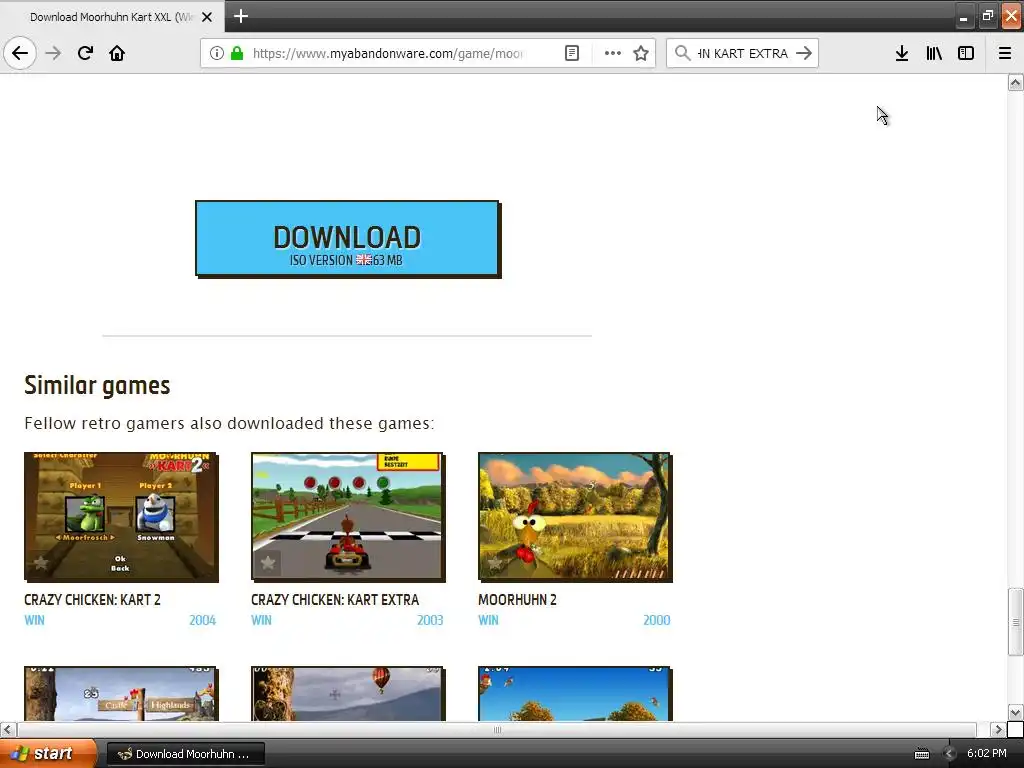Expand hidden system tray icons

point(950,754)
